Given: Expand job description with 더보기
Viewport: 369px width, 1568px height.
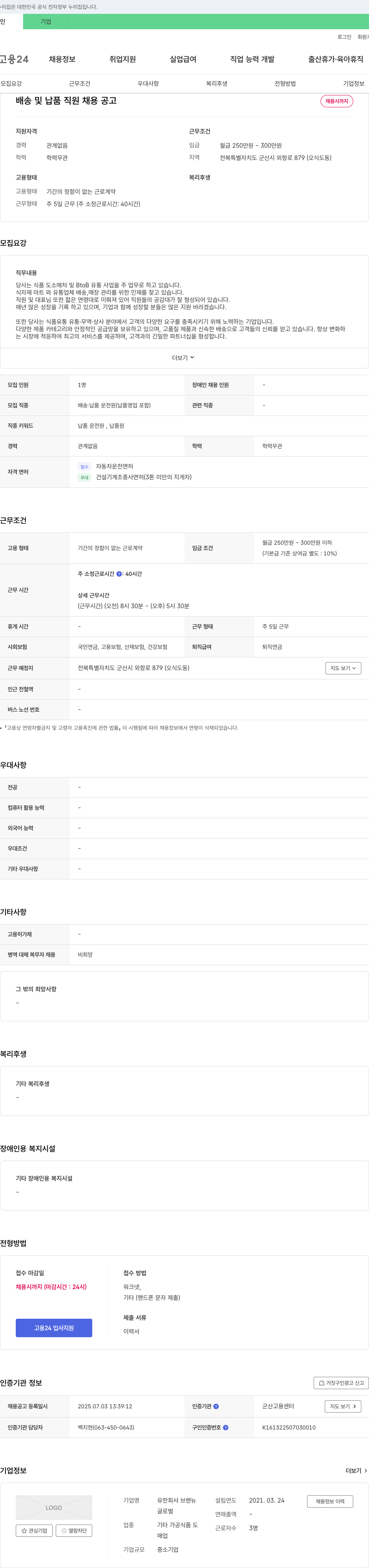Looking at the screenshot, I should 183,358.
